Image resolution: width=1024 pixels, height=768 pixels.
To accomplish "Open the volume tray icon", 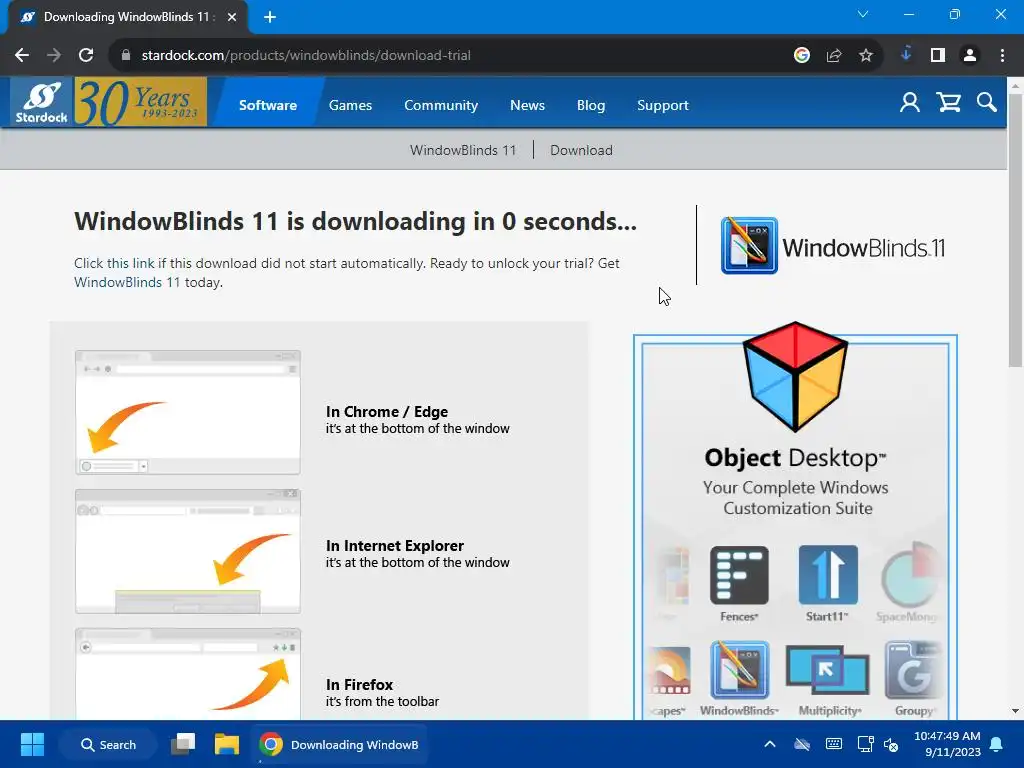I will tap(891, 744).
